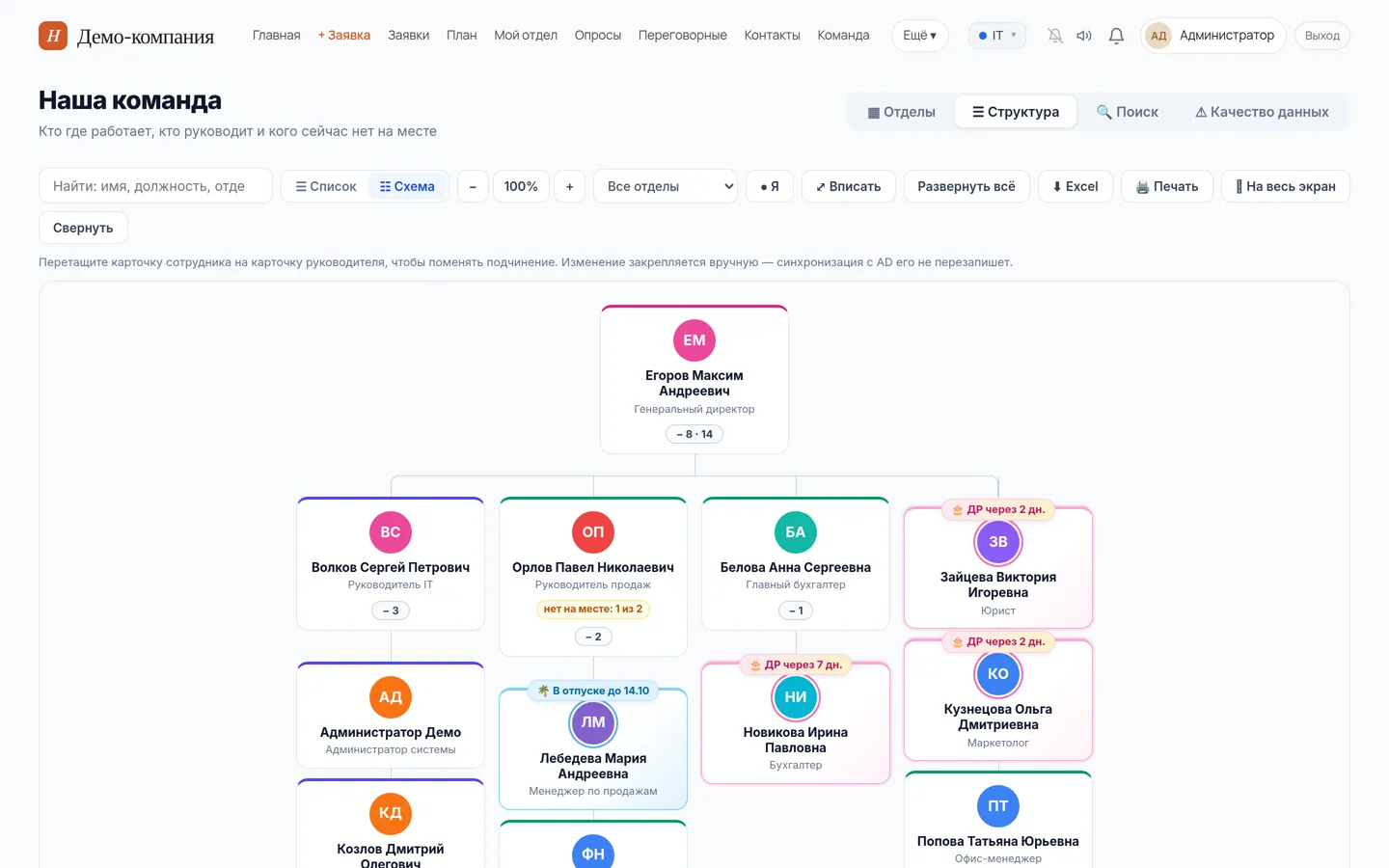This screenshot has width=1389, height=868.
Task: Click the speaker sound icon
Action: pos(1084,36)
